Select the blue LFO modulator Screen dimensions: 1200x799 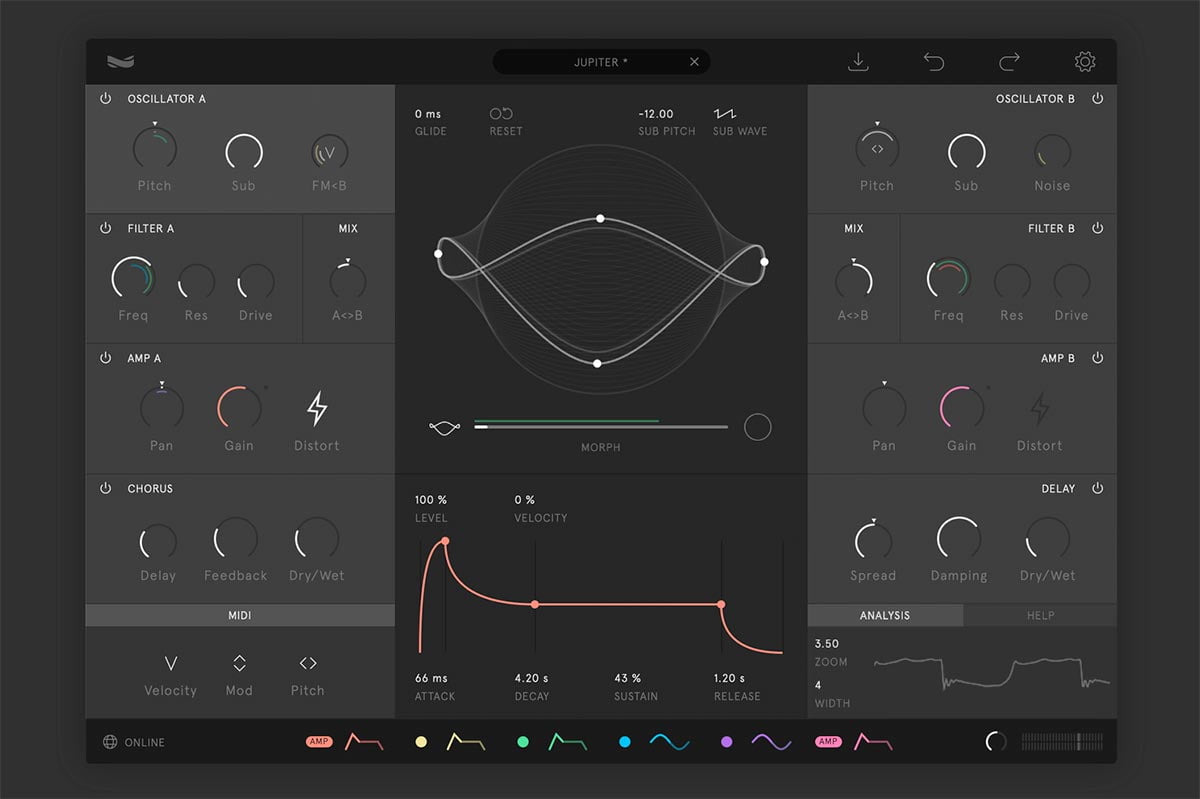tap(654, 742)
